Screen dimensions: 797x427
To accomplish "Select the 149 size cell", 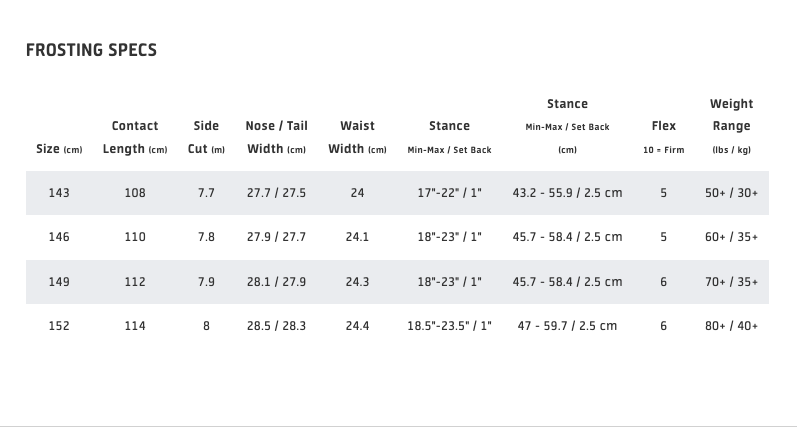I will coord(59,282).
